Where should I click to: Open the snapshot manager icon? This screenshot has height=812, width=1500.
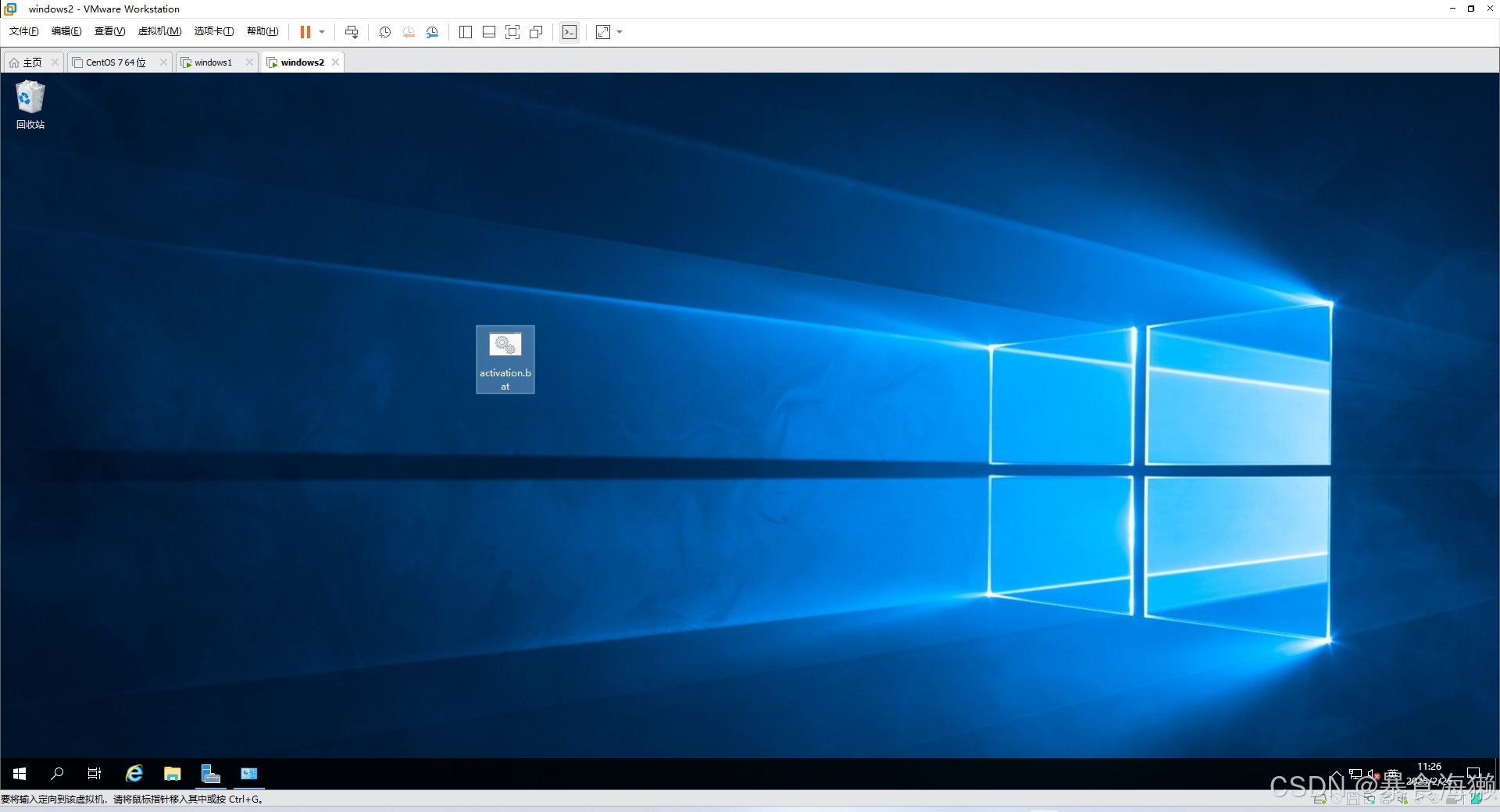(x=432, y=32)
